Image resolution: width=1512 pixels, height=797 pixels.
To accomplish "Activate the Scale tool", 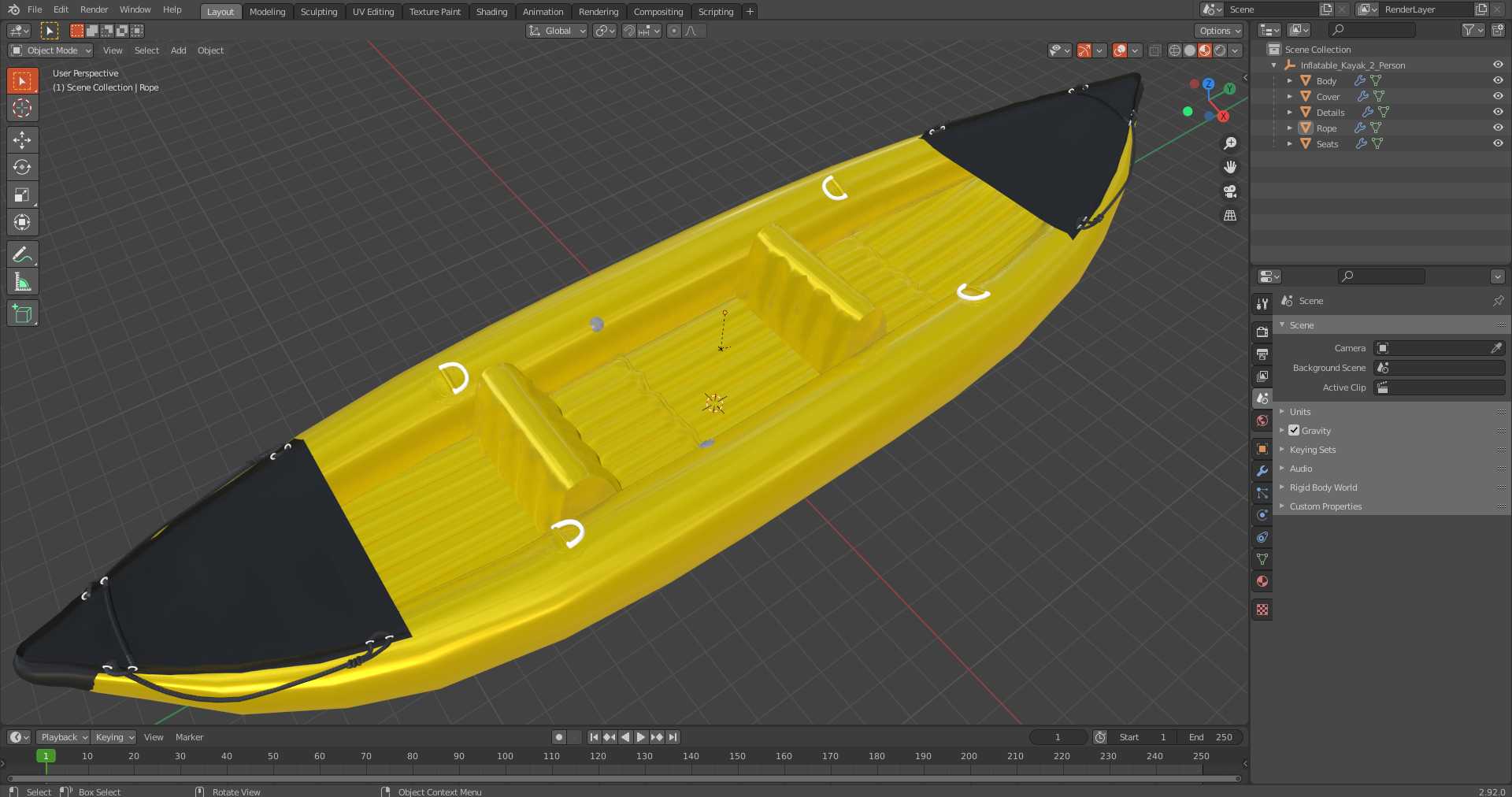I will (22, 195).
